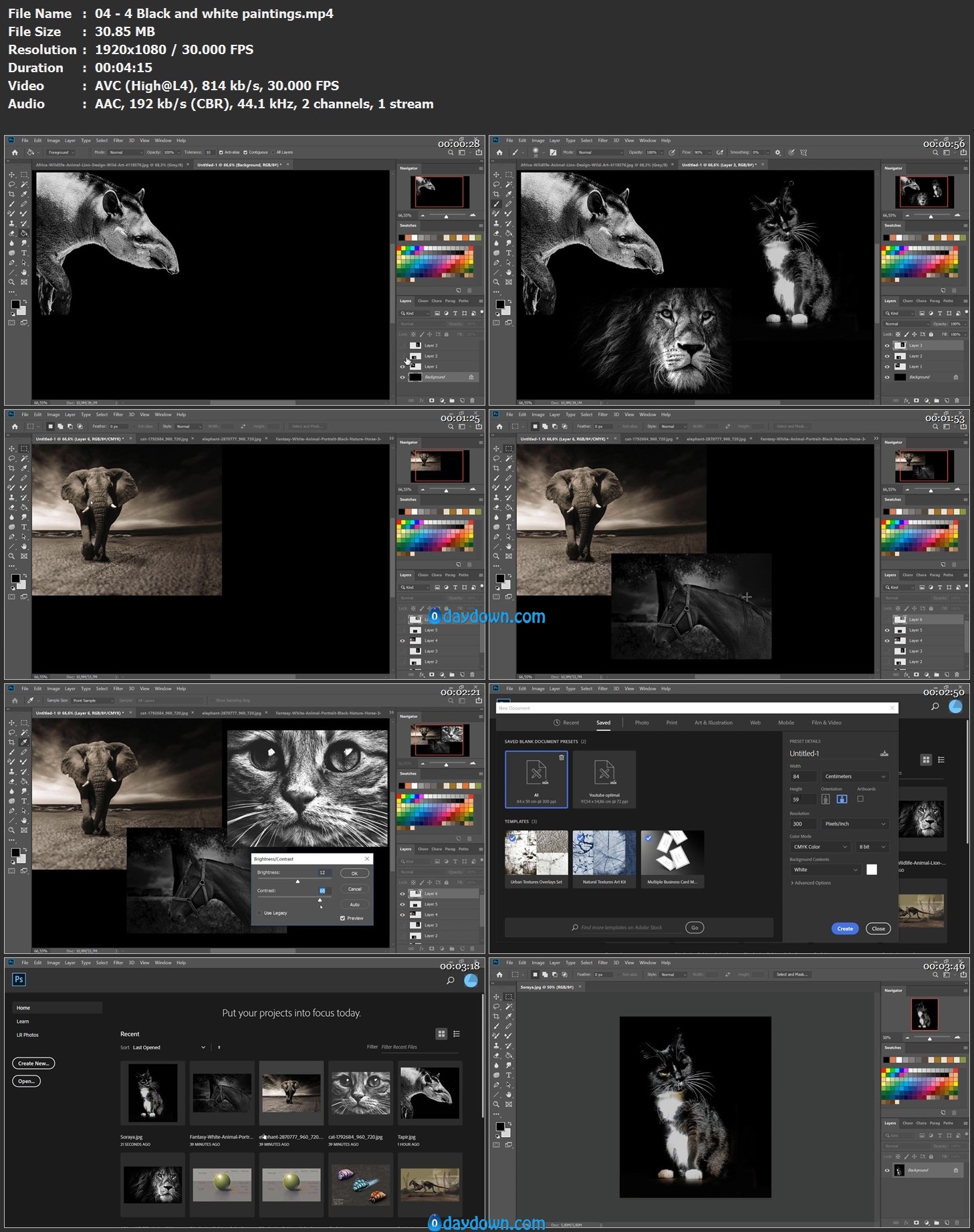Open Foreground fill dropdown in 00:00:28 frame

(x=60, y=152)
